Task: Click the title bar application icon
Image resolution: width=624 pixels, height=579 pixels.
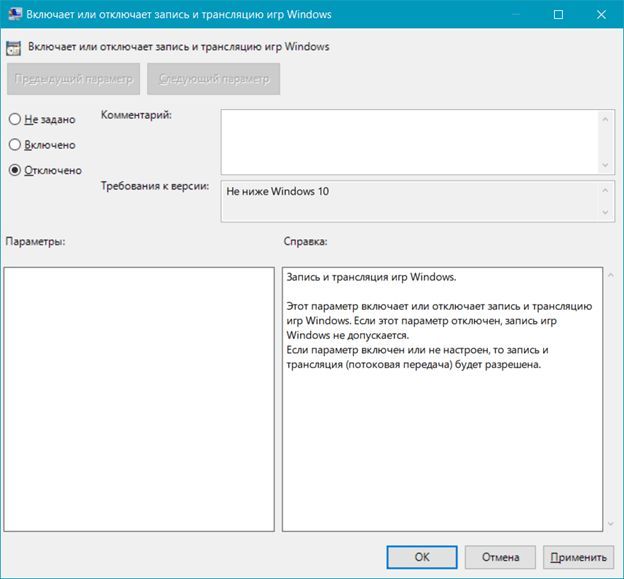Action: pyautogui.click(x=15, y=14)
